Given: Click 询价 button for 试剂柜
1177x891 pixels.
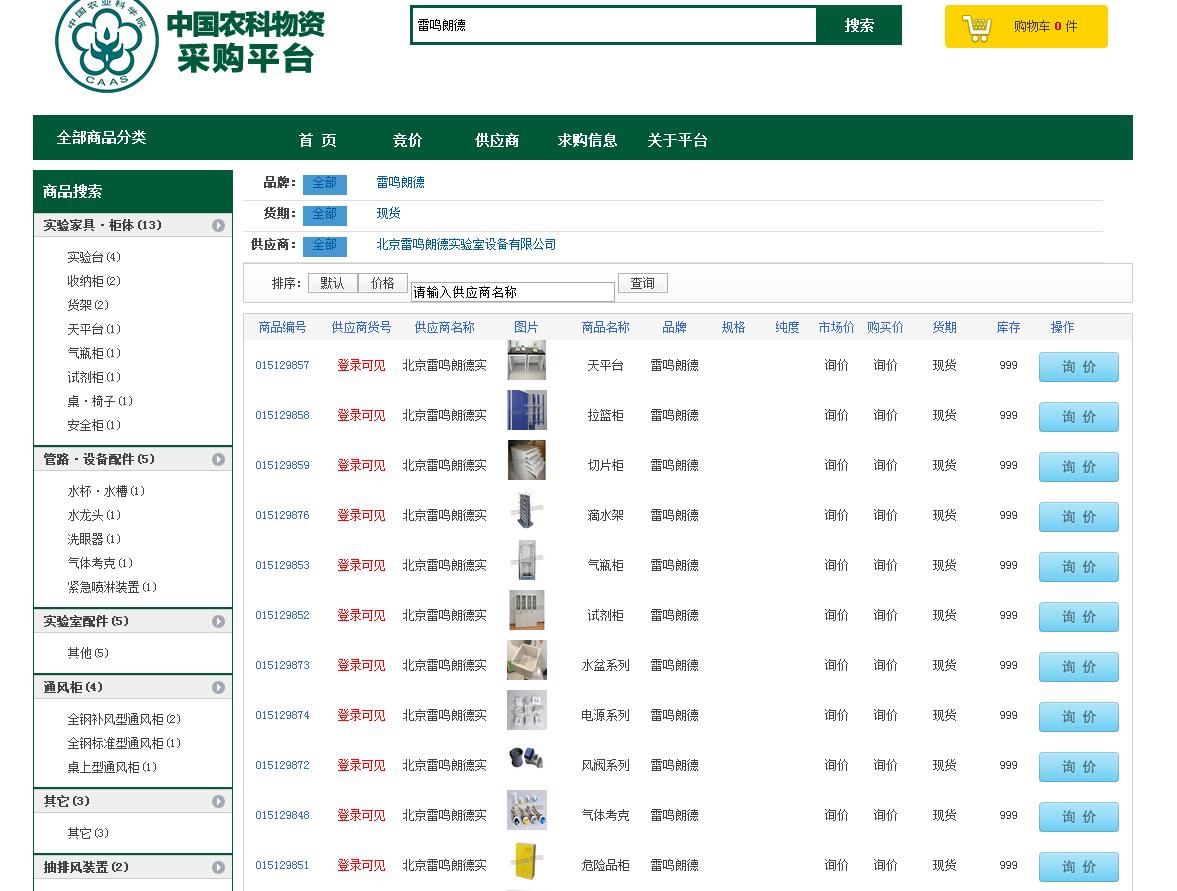Looking at the screenshot, I should tap(1079, 616).
